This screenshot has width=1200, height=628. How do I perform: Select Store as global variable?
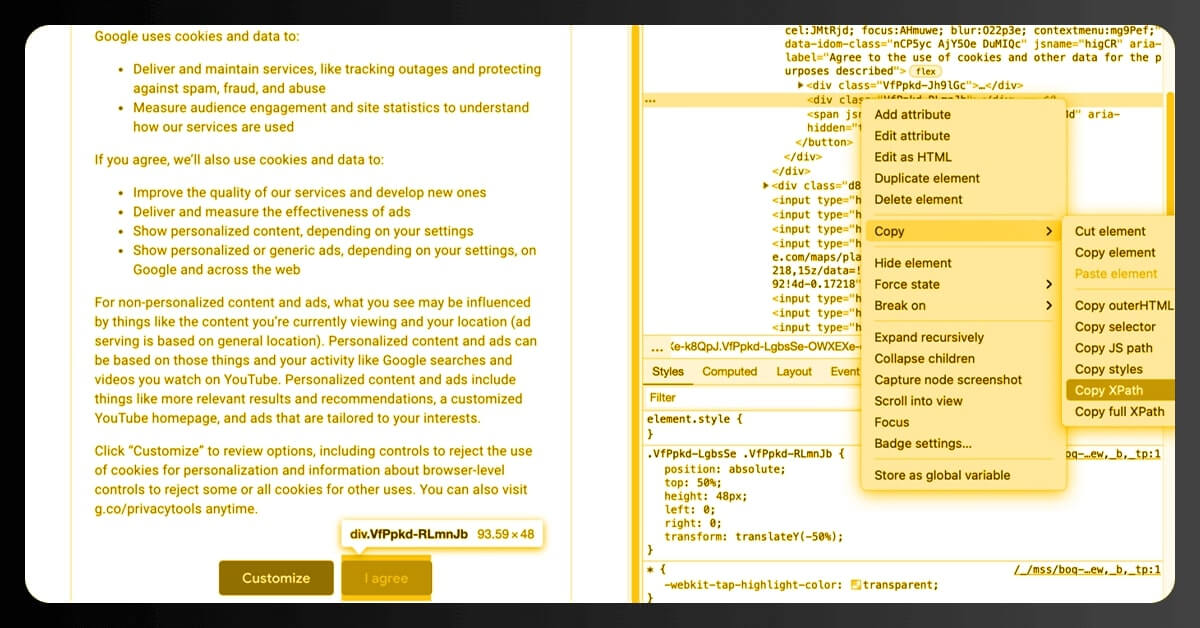[942, 475]
